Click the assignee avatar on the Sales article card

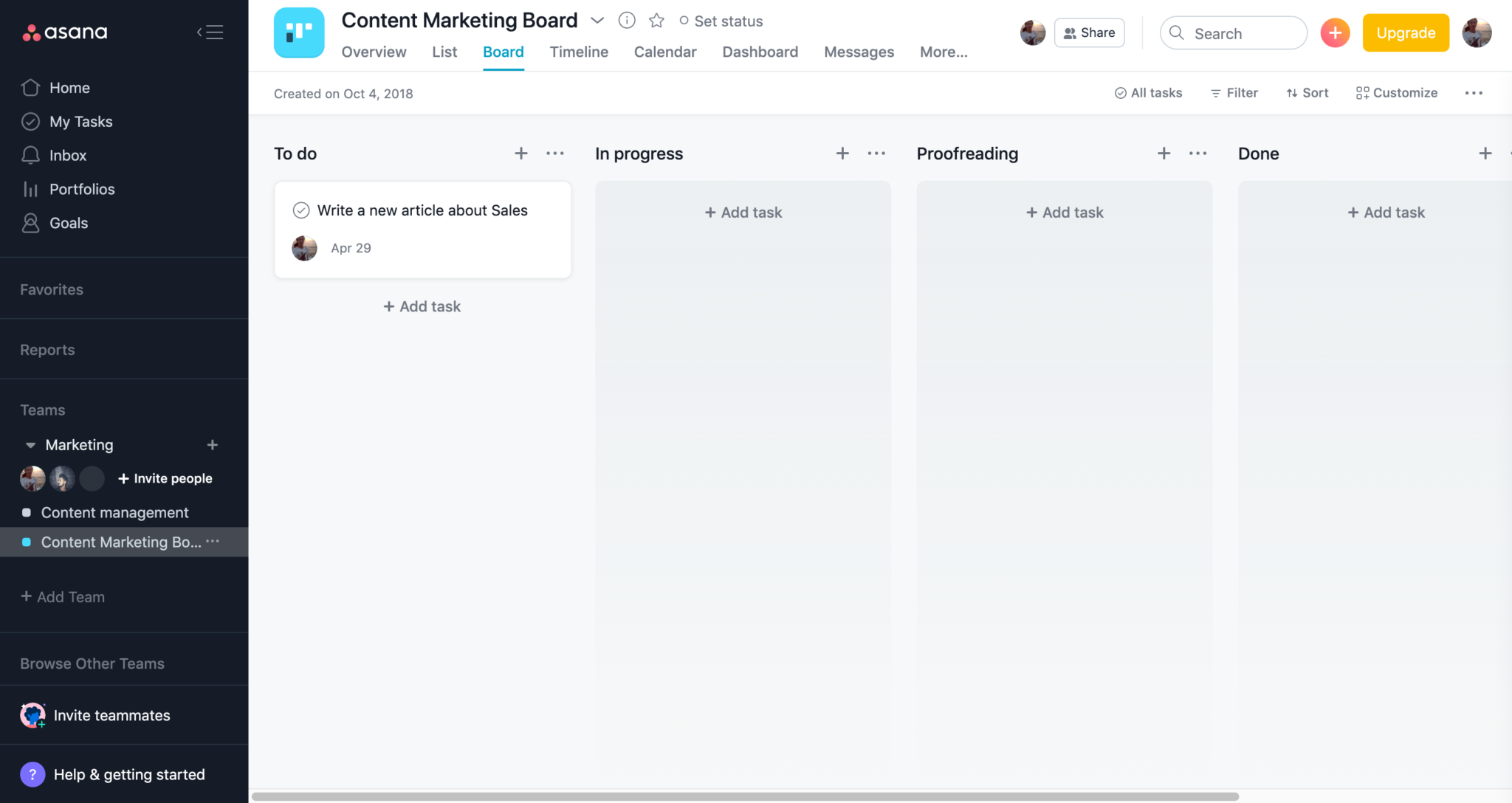point(304,248)
